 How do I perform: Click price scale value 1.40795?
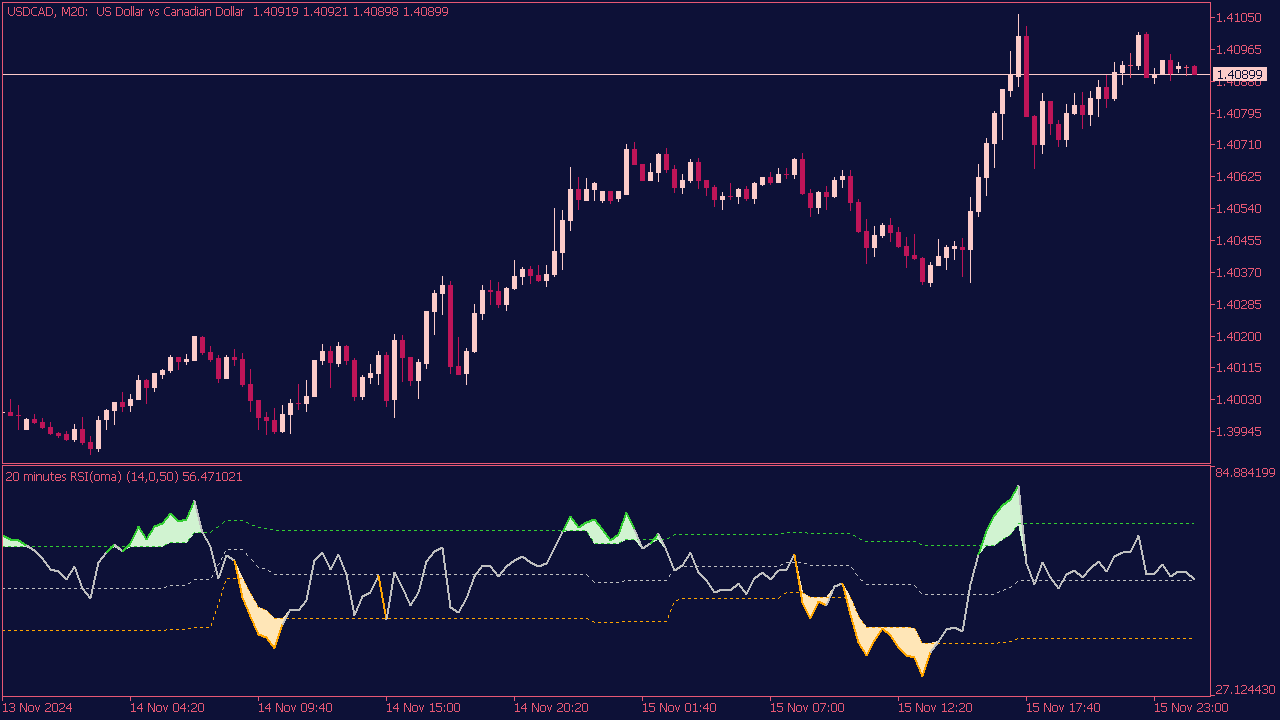tap(1237, 113)
